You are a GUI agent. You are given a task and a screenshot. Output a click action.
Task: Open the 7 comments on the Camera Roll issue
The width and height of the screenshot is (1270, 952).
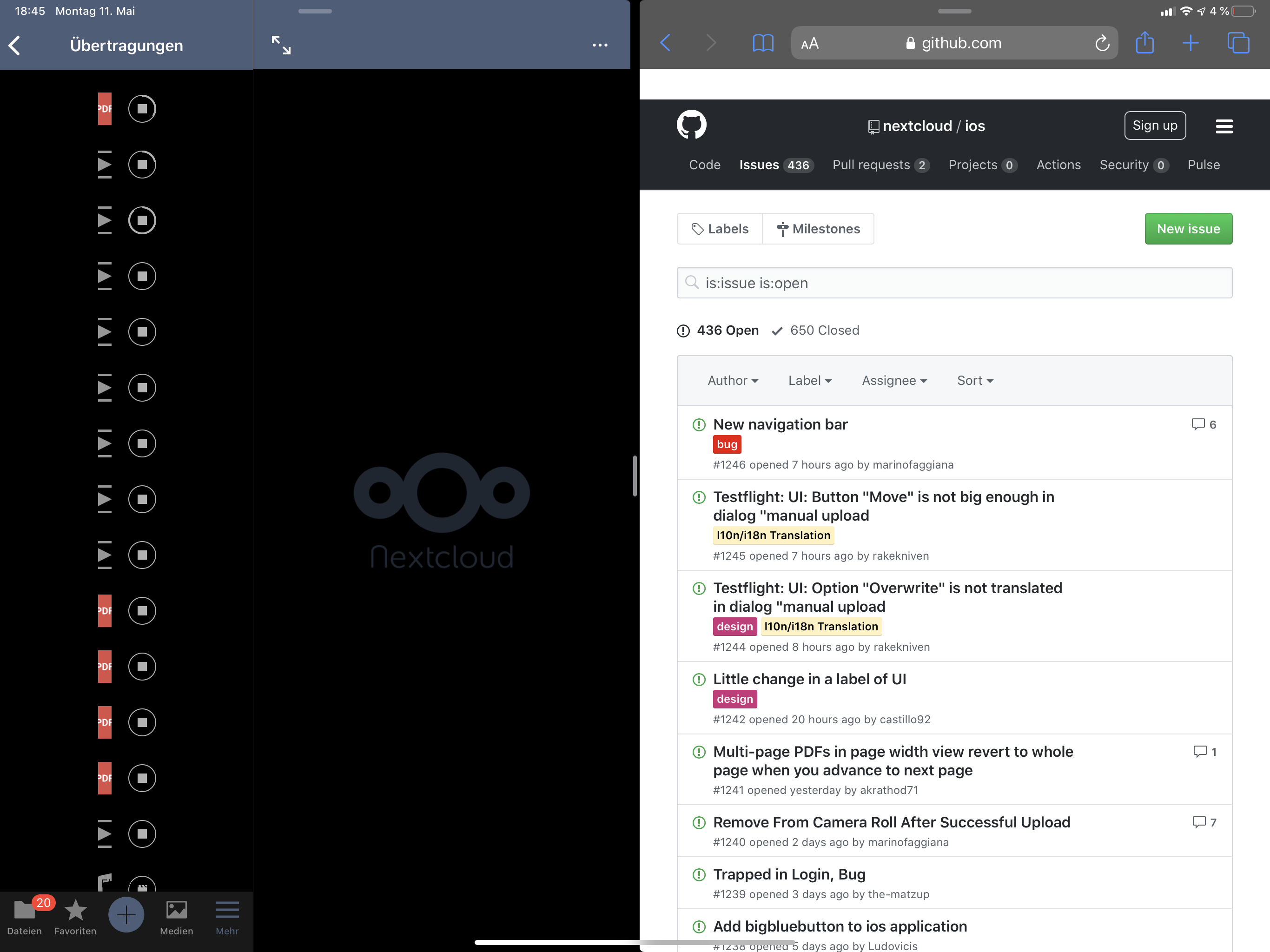1204,822
